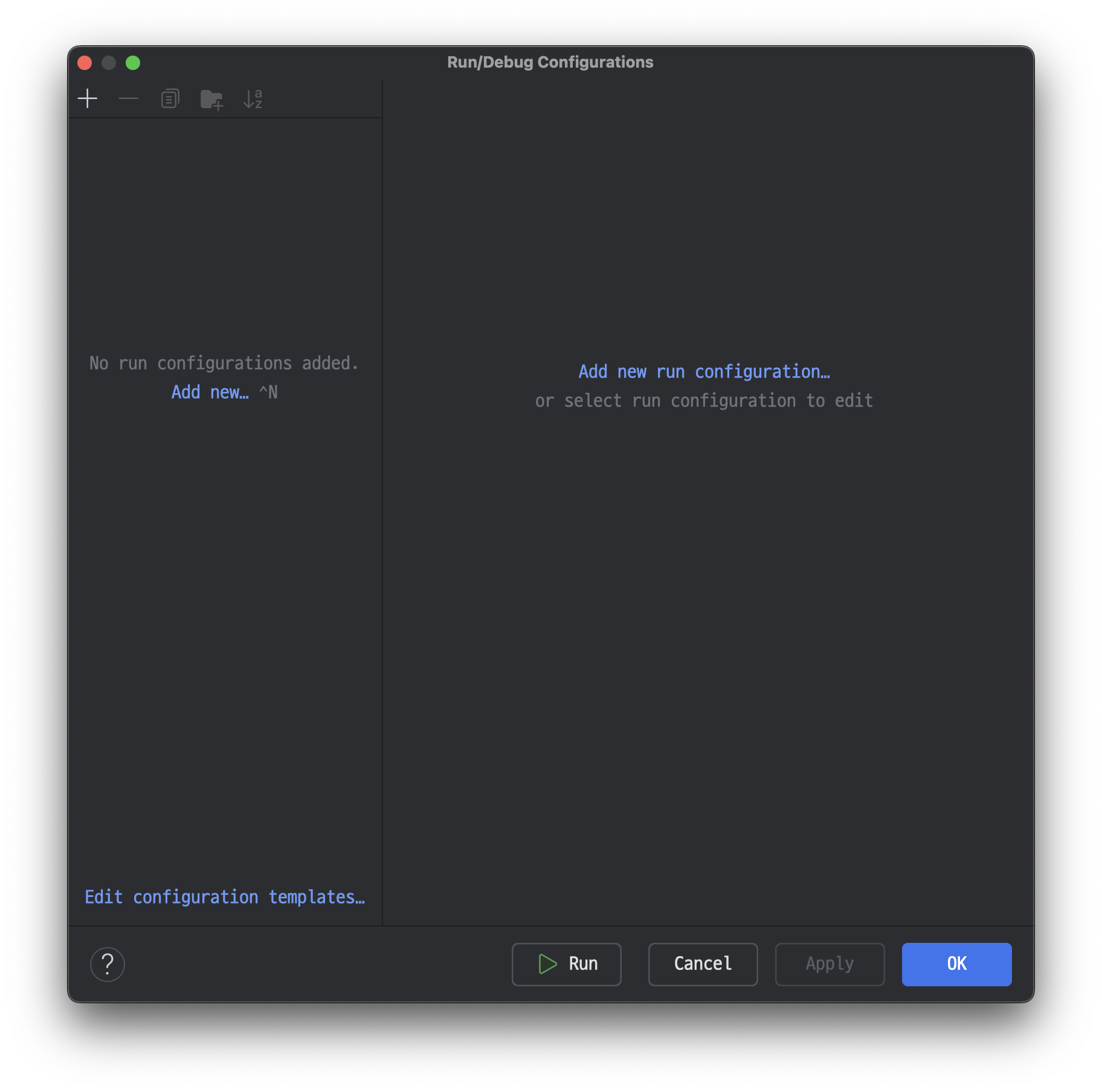Viewport: 1102px width, 1092px height.
Task: Click the plus icon to add a configuration
Action: coord(88,98)
